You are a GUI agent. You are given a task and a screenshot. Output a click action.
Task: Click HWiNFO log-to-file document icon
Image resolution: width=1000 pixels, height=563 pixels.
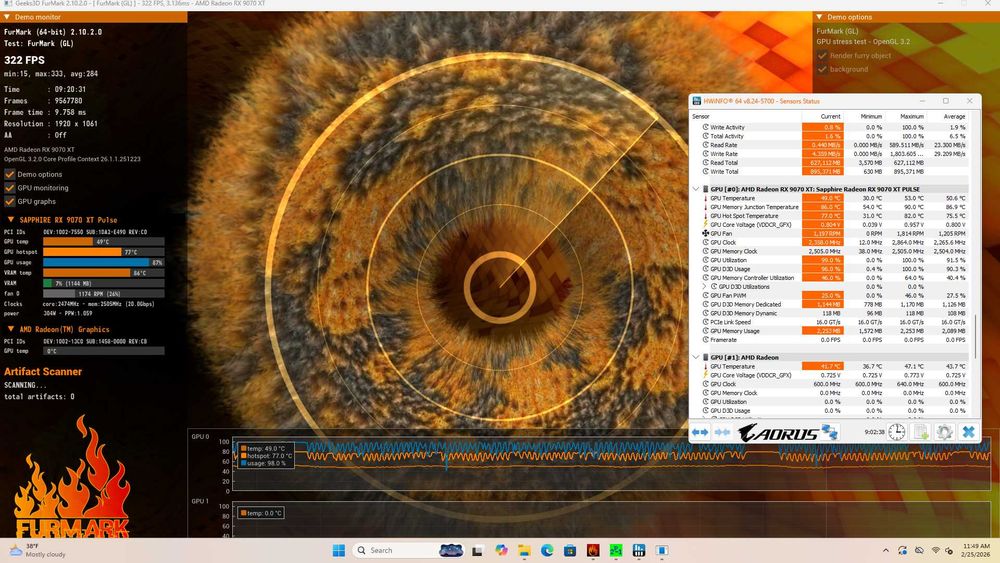tap(921, 432)
